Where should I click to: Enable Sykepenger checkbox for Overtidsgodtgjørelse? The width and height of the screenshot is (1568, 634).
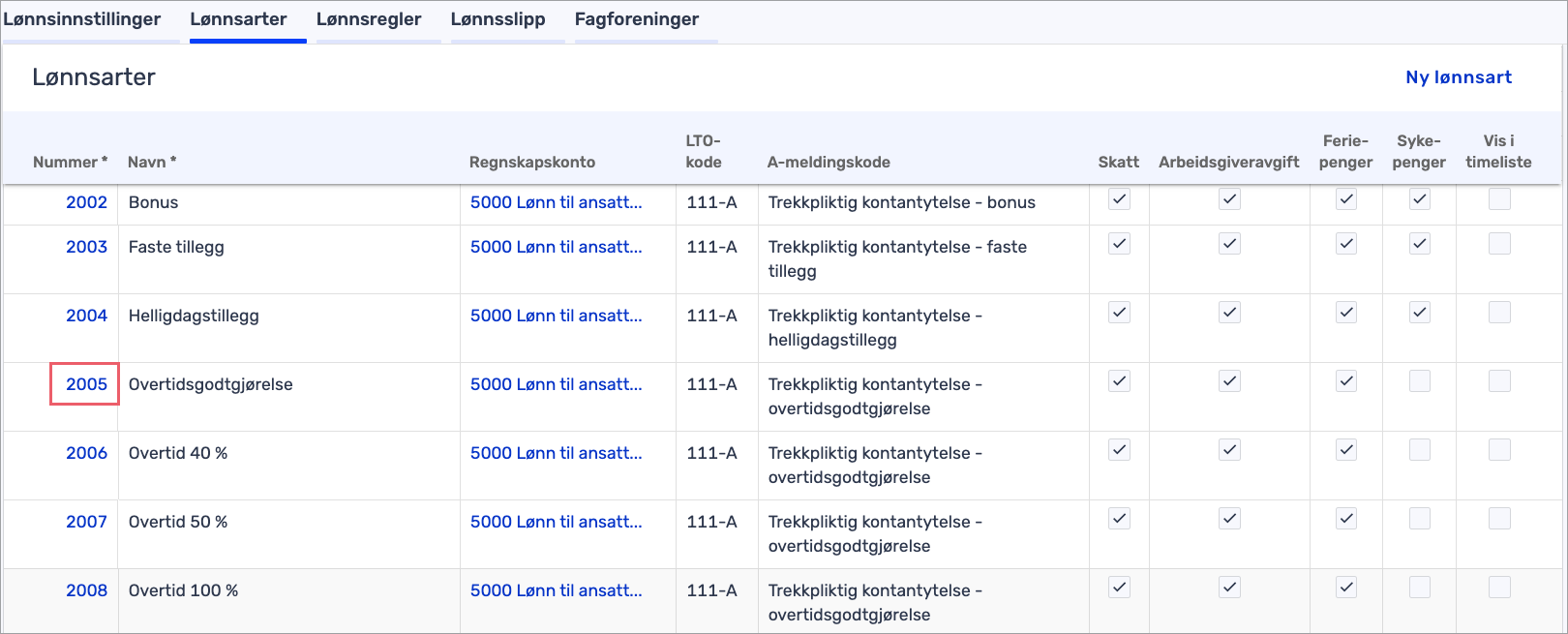(1420, 381)
